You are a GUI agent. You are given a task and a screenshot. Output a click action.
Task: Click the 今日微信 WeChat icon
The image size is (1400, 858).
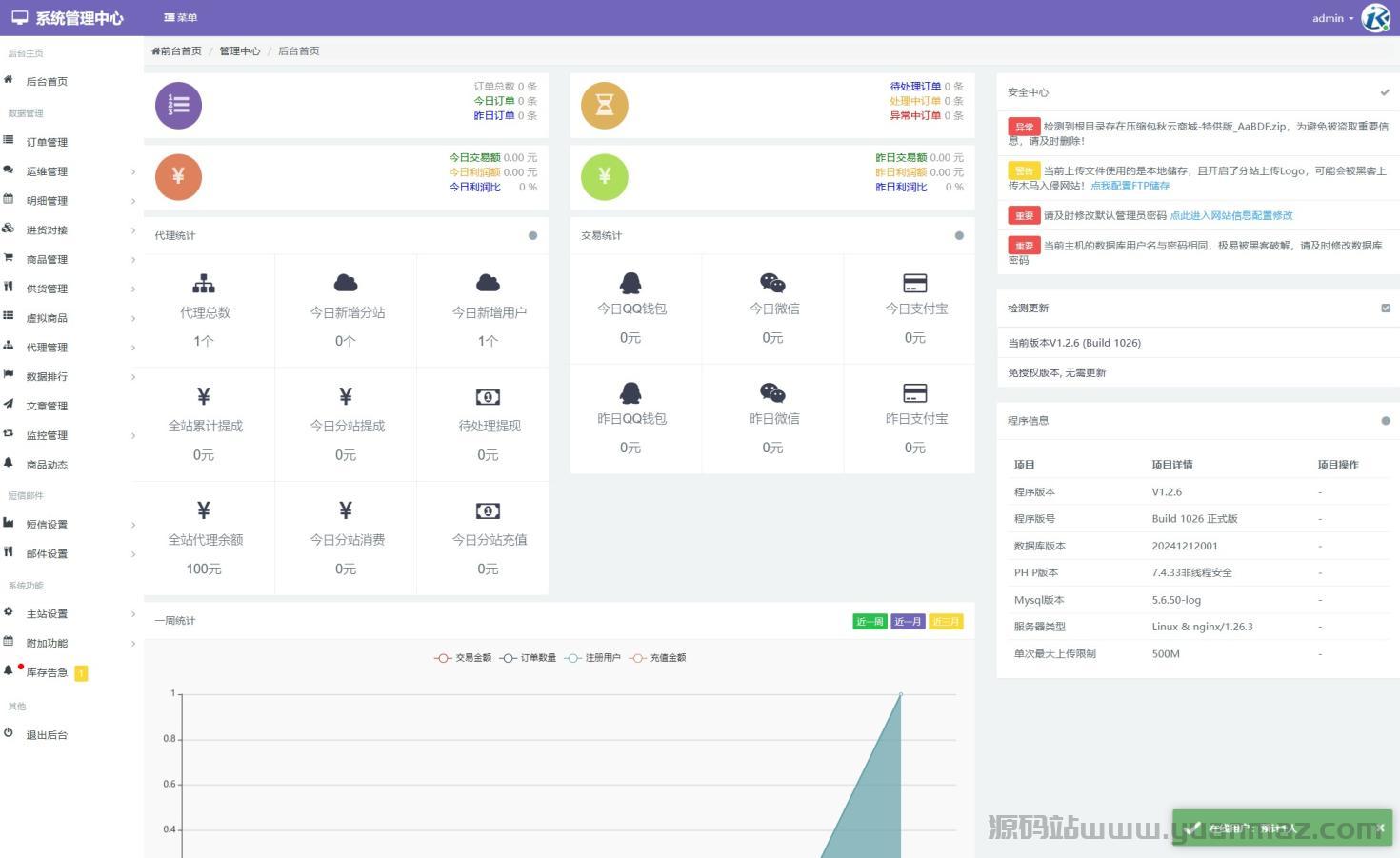(772, 283)
